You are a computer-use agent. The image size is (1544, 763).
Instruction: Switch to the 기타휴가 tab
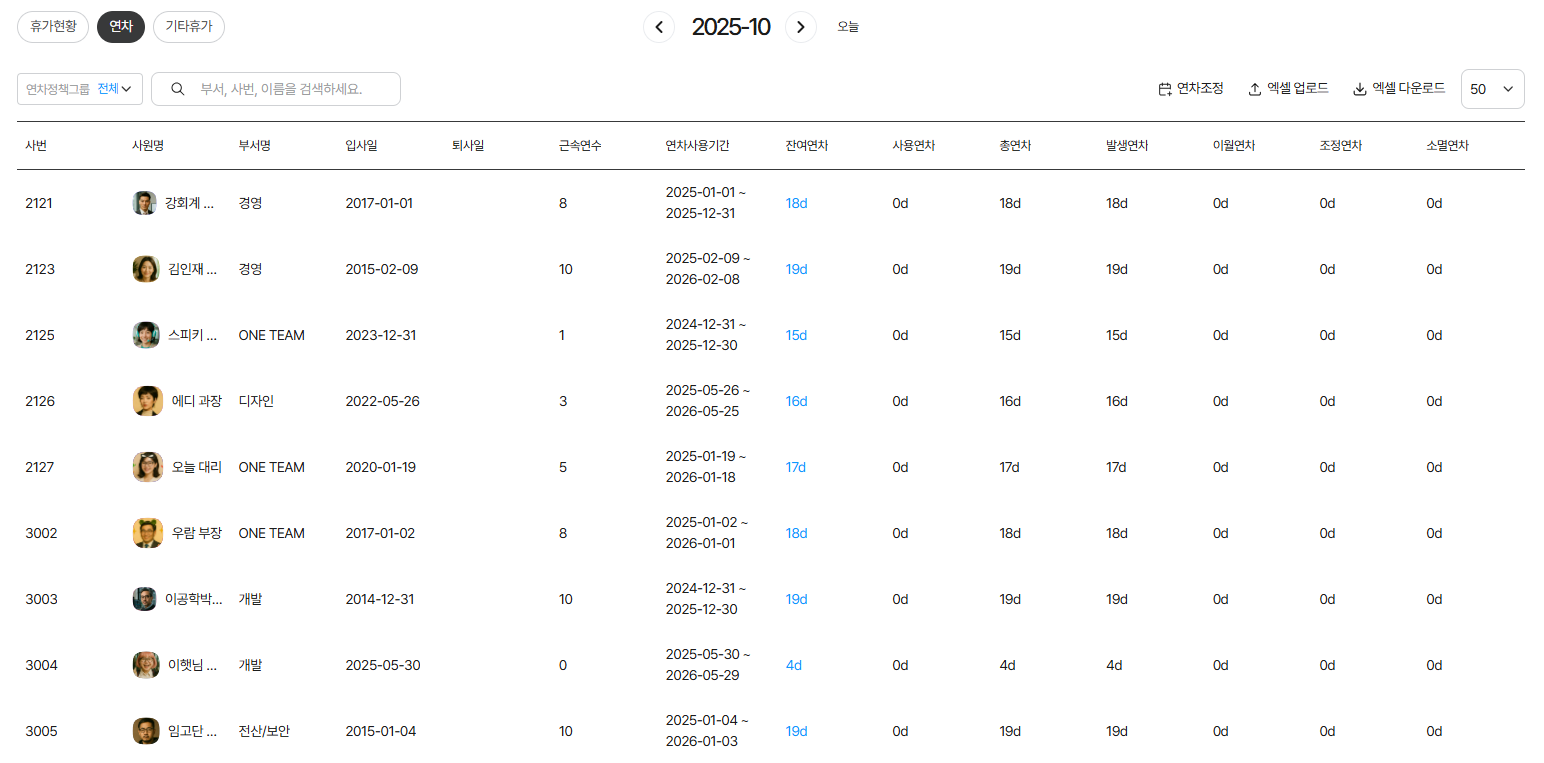point(189,27)
